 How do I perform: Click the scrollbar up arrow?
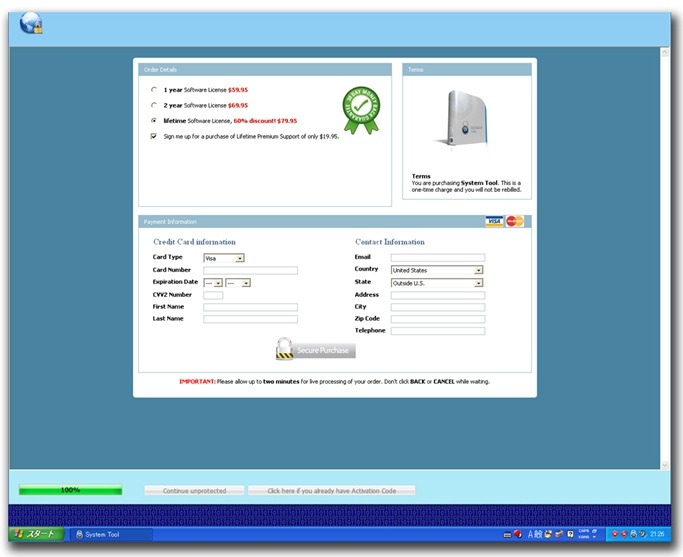(x=665, y=52)
